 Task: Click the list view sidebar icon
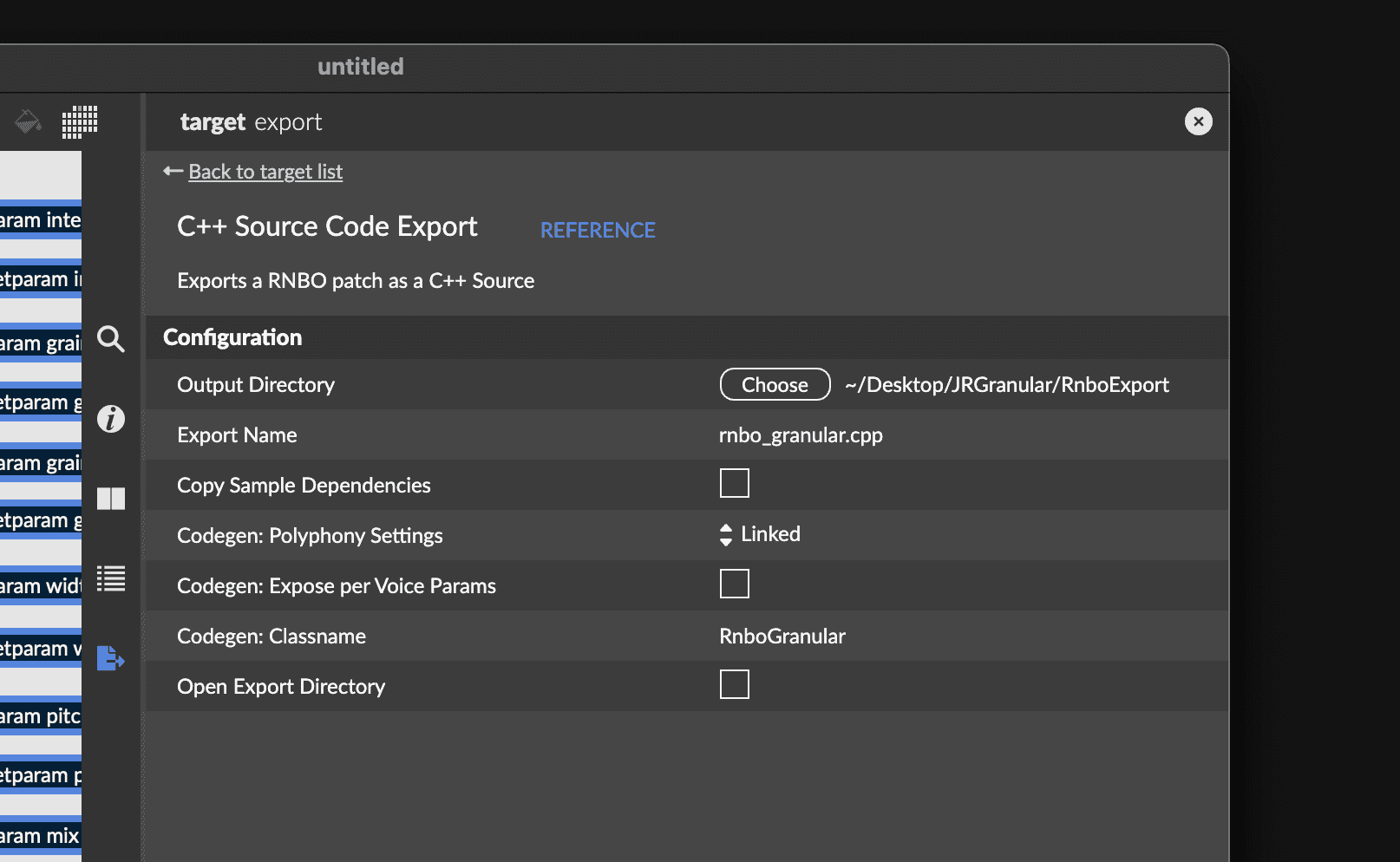[111, 579]
